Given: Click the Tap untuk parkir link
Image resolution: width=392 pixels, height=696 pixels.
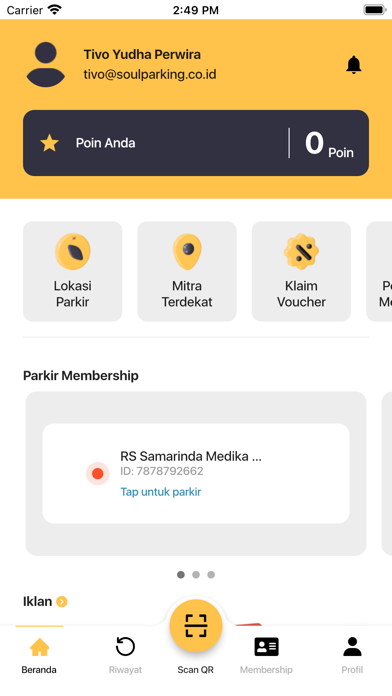Looking at the screenshot, I should 161,492.
